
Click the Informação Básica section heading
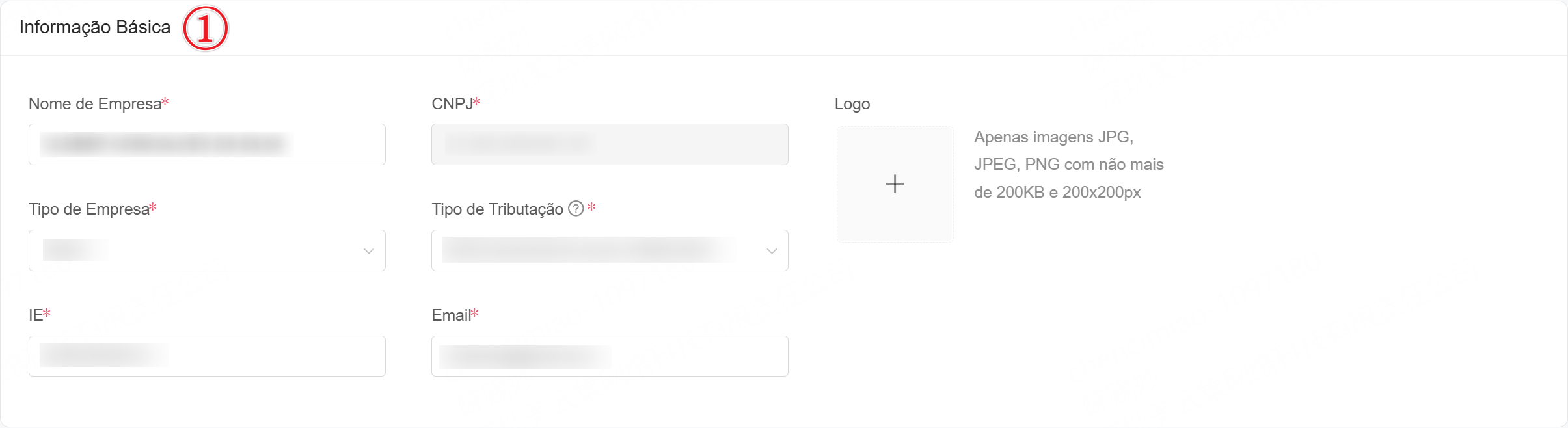pyautogui.click(x=95, y=27)
